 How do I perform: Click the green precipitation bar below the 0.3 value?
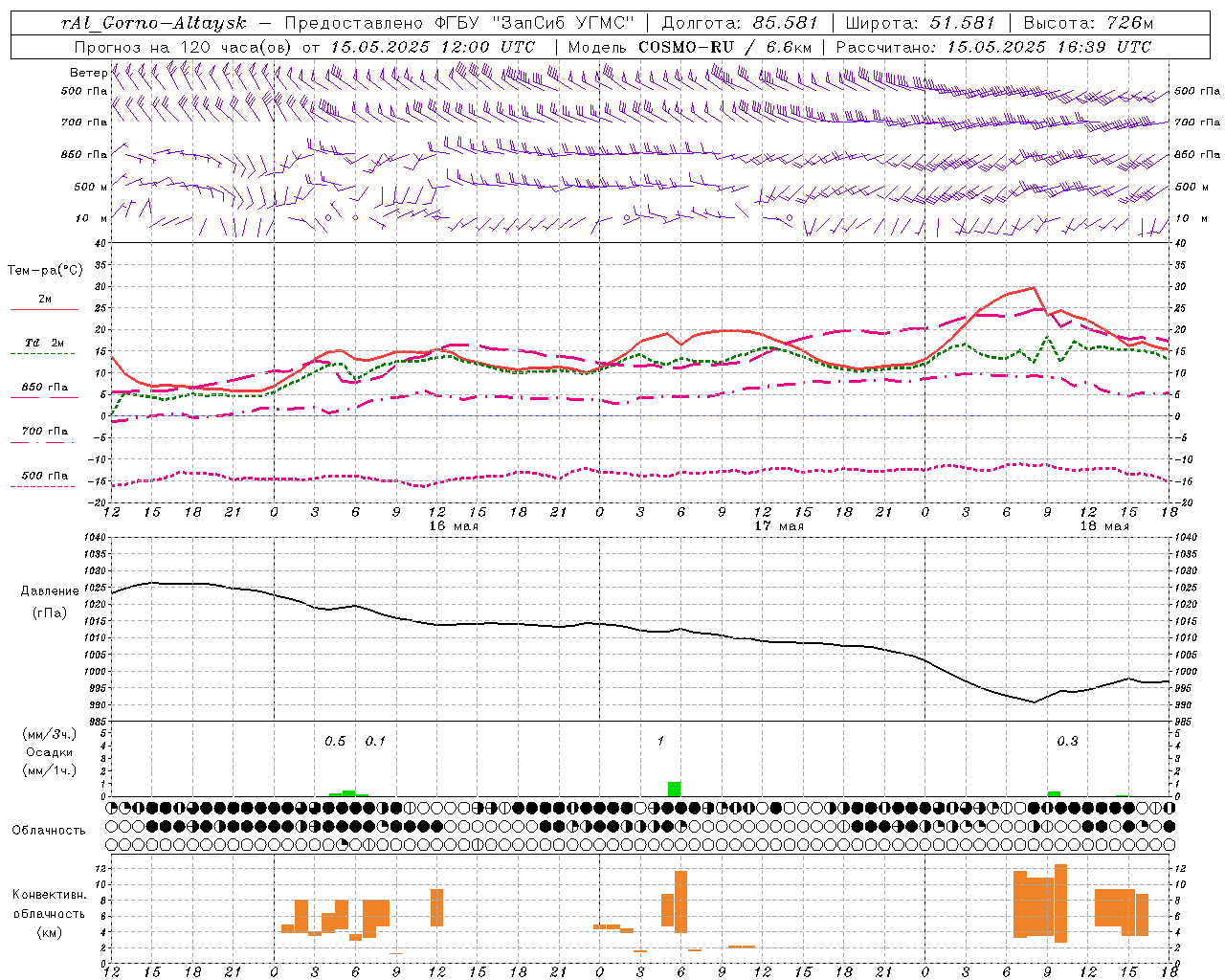(x=1054, y=793)
